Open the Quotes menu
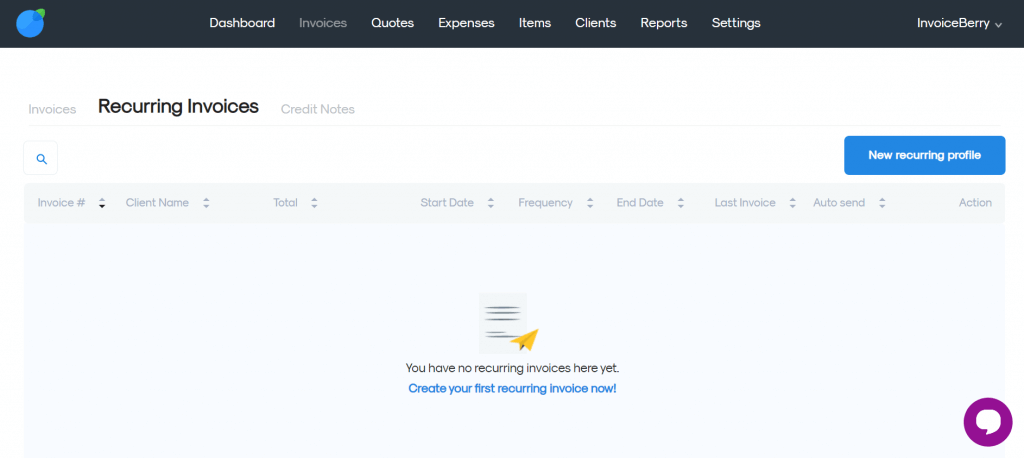 [392, 23]
